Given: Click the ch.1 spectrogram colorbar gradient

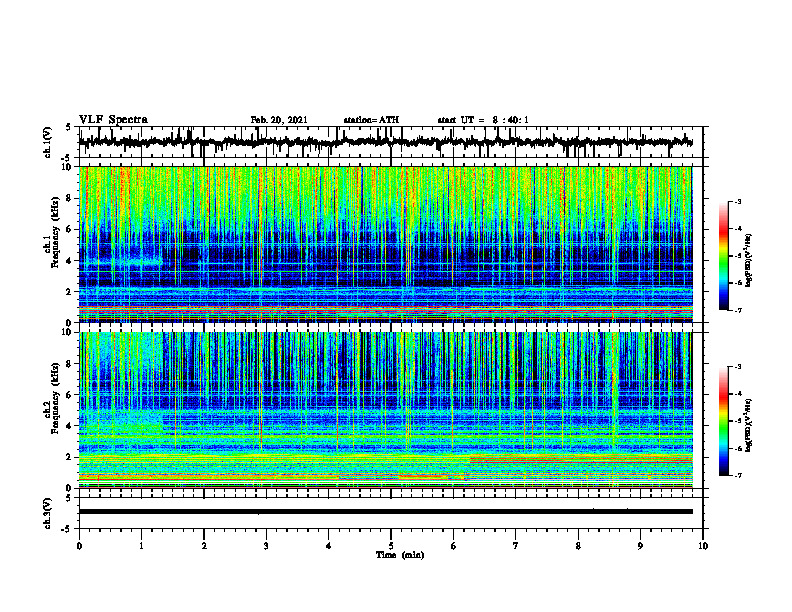Looking at the screenshot, I should [x=723, y=256].
